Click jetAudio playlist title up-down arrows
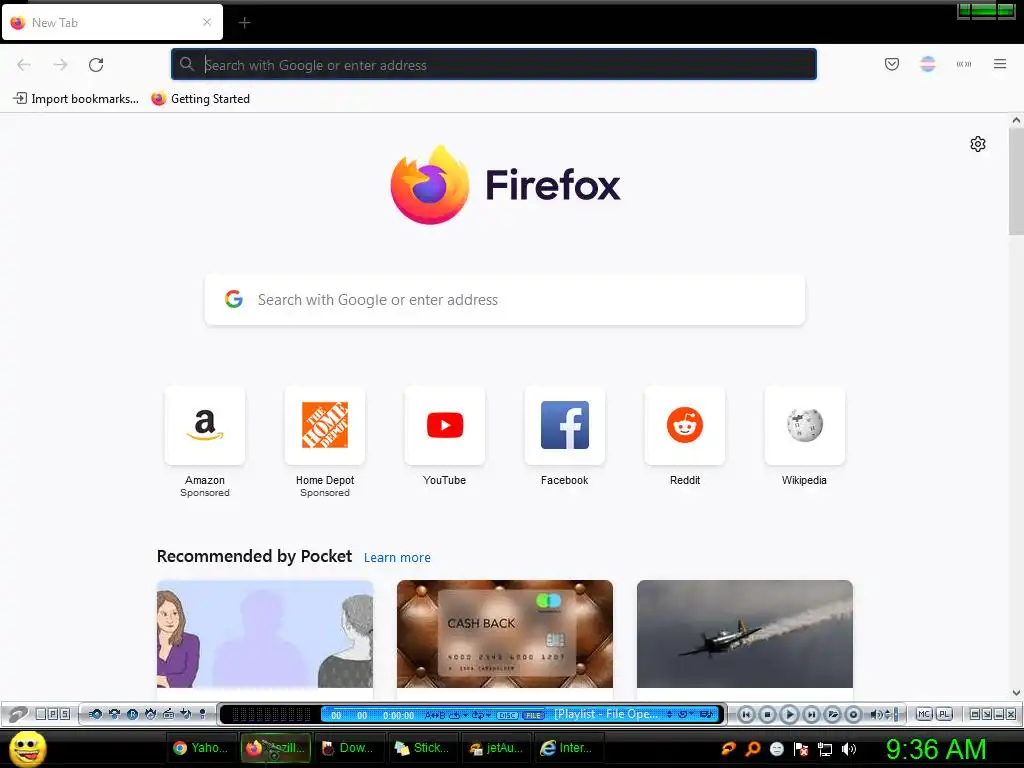 click(669, 714)
